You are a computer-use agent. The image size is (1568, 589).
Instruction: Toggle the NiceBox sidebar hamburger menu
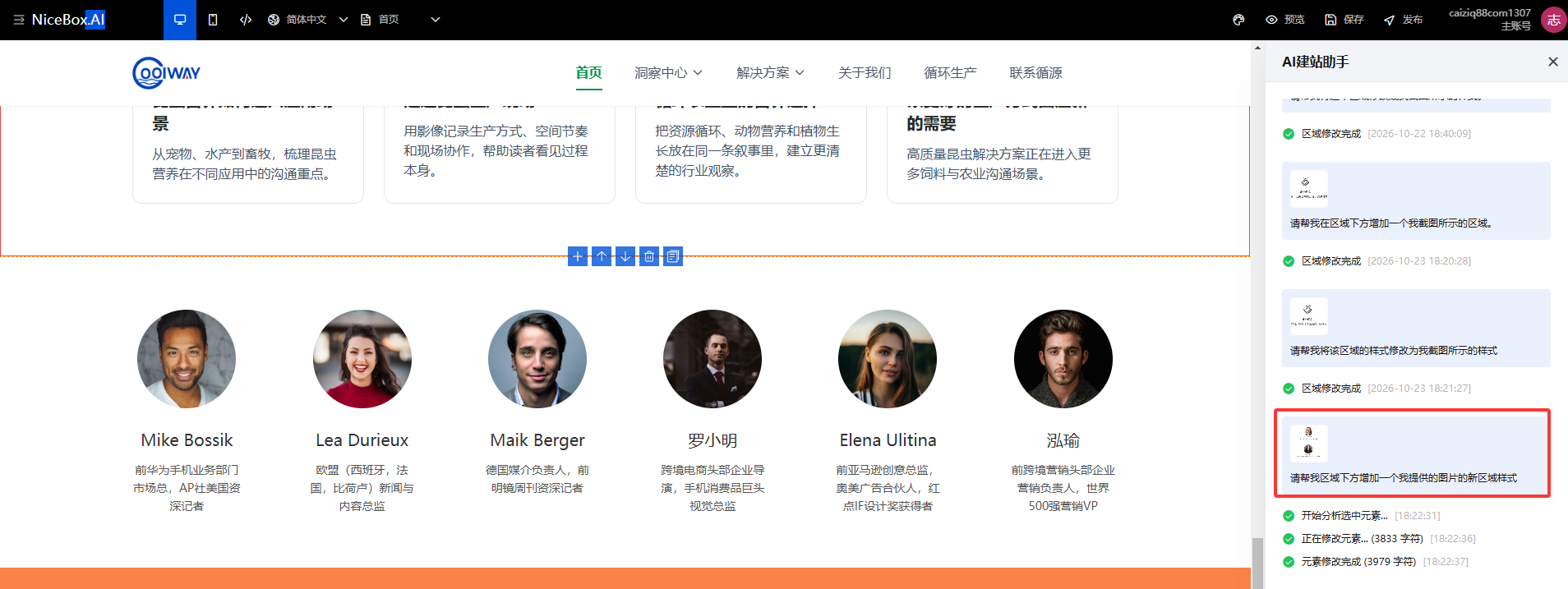pos(18,20)
